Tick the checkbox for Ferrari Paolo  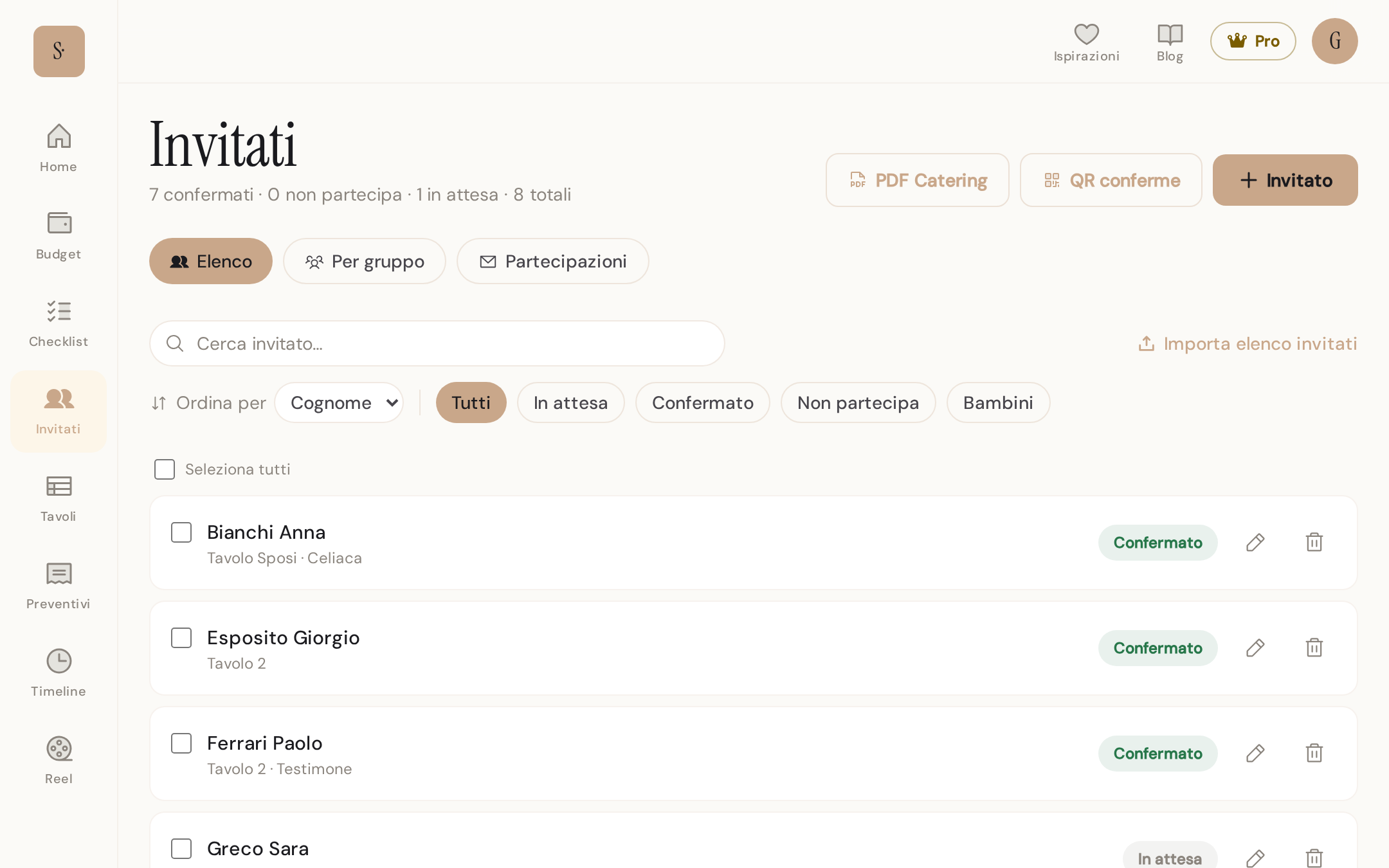(181, 743)
